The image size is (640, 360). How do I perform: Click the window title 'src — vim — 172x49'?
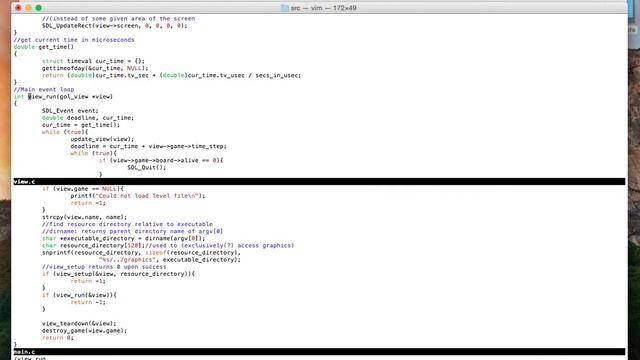pyautogui.click(x=323, y=8)
